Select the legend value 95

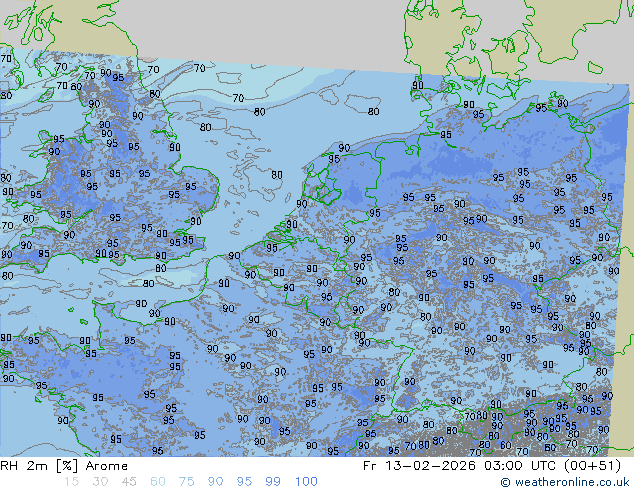coord(244,482)
